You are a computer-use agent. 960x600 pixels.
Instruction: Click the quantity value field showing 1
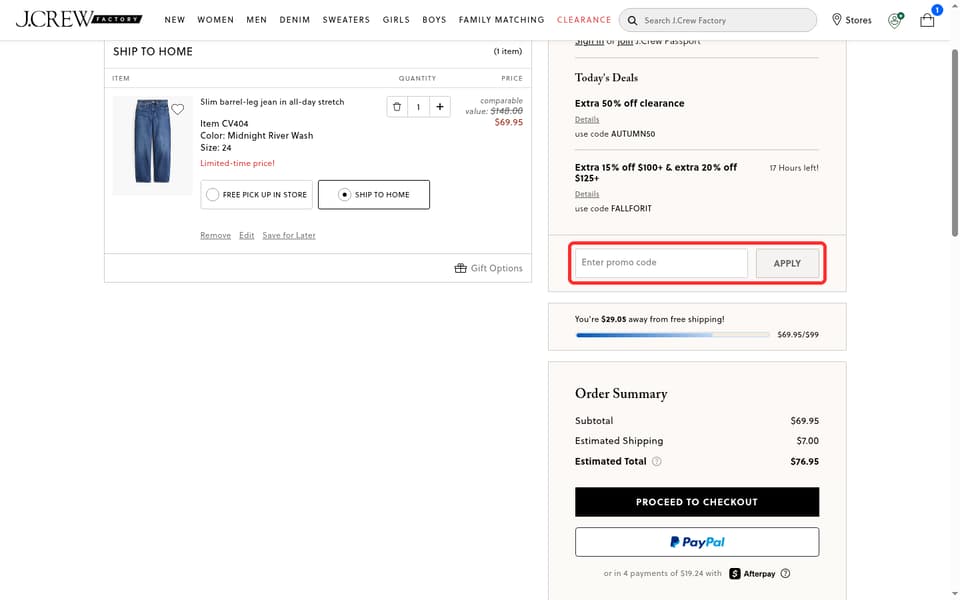[418, 107]
